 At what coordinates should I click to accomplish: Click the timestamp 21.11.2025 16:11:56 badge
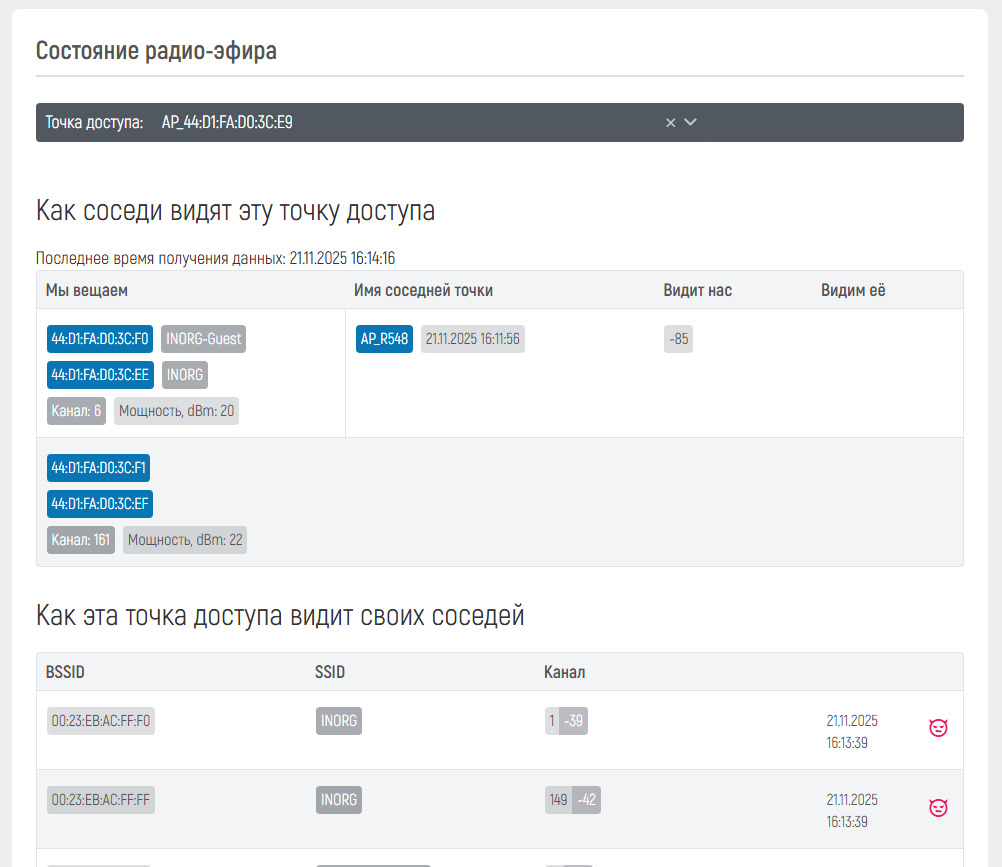[473, 339]
